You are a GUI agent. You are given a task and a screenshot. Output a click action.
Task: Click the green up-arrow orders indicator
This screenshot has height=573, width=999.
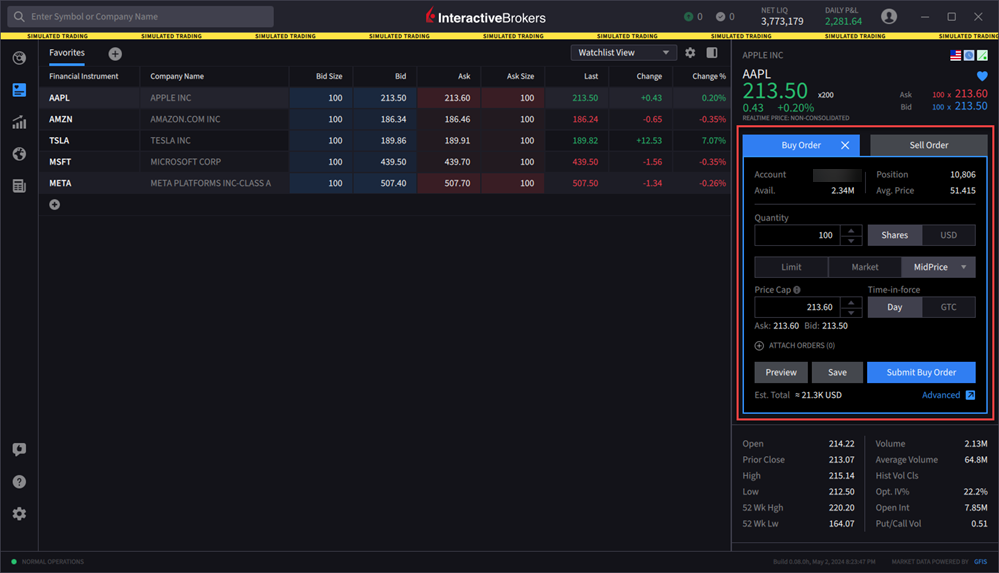[688, 17]
